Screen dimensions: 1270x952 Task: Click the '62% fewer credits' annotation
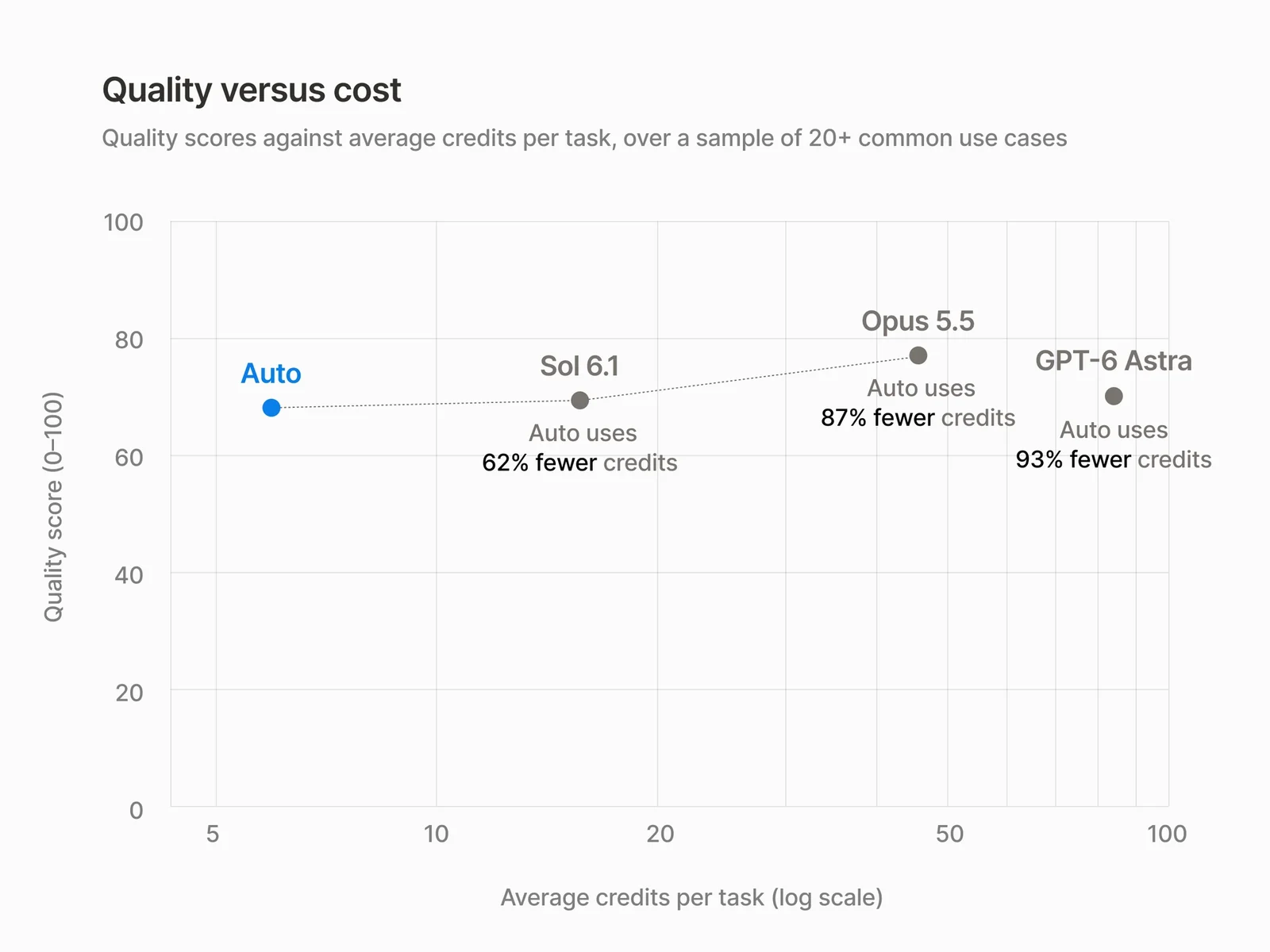(x=580, y=463)
